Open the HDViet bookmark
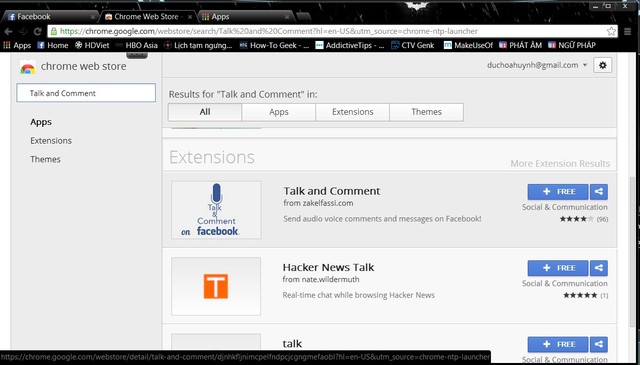640x365 pixels. [92, 45]
